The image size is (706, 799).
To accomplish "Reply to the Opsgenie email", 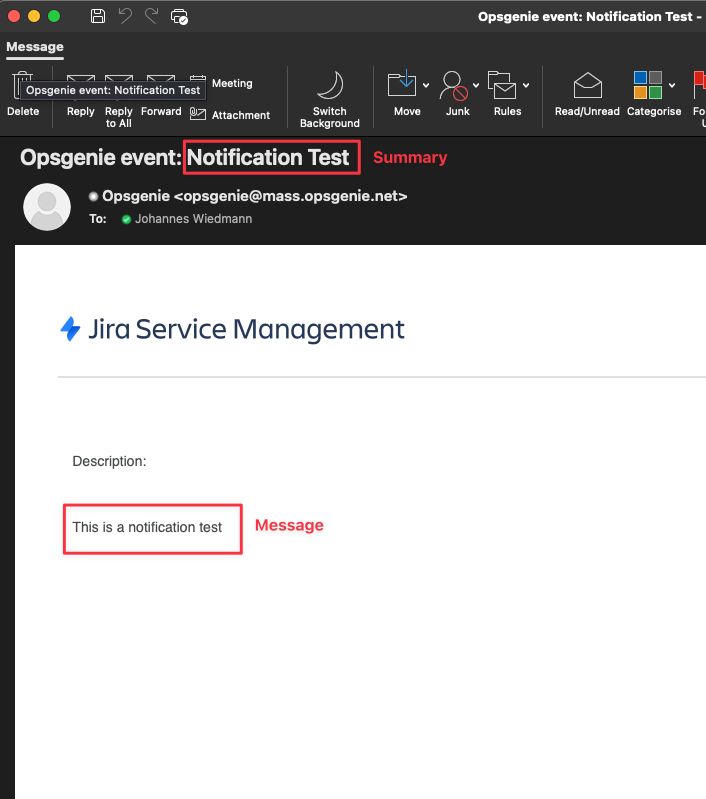I will point(81,97).
